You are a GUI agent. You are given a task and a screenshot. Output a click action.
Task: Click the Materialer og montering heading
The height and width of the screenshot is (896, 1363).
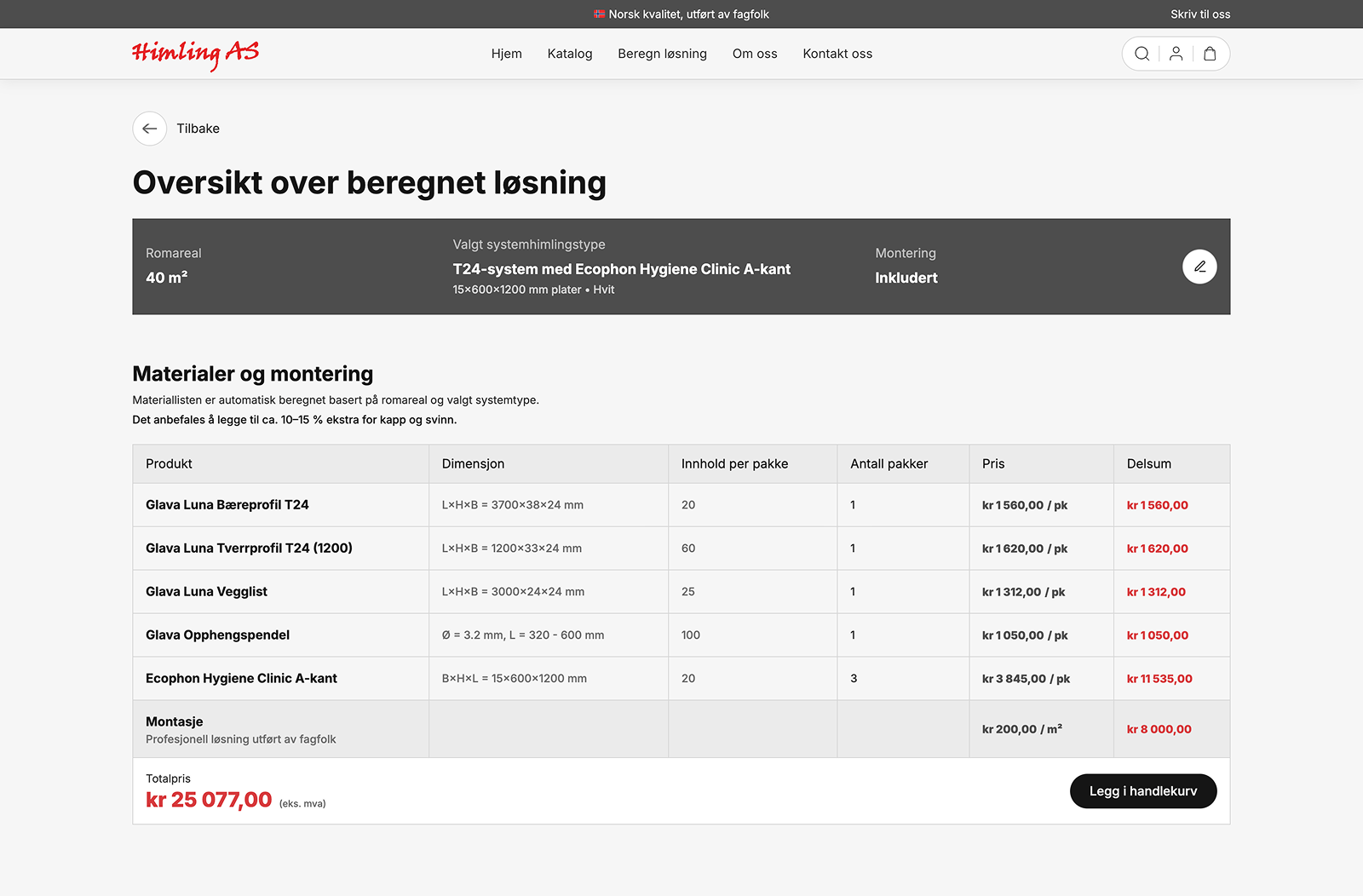(253, 374)
